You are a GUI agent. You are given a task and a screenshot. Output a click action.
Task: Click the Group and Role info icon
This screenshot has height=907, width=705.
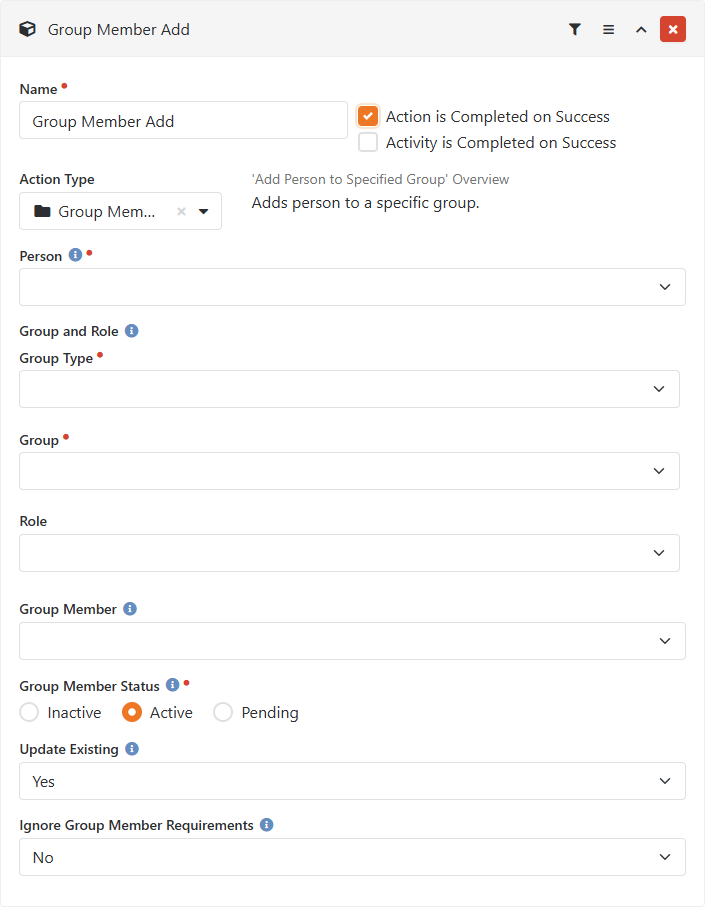[x=132, y=331]
